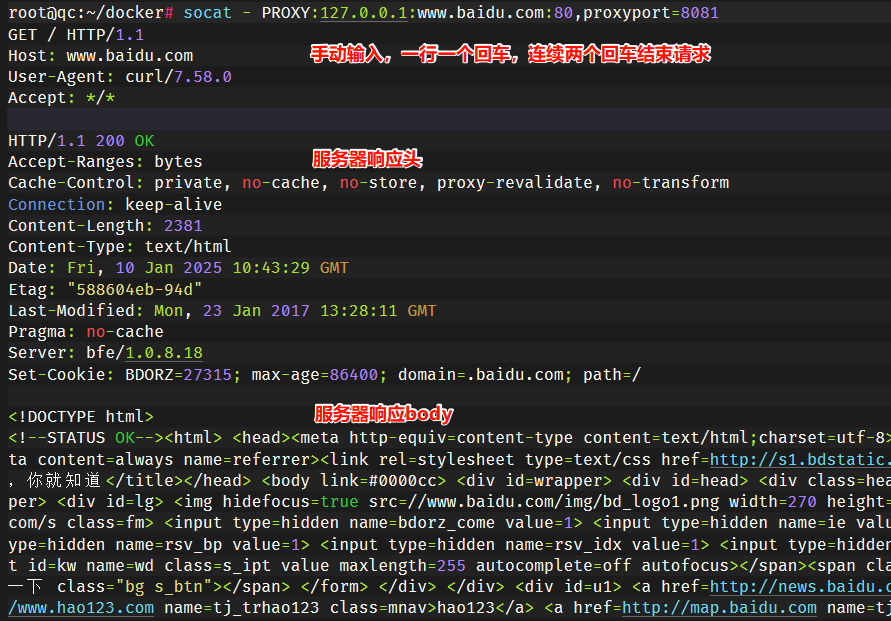Click the 'Accept: */*' header line
This screenshot has width=891, height=621.
point(61,98)
